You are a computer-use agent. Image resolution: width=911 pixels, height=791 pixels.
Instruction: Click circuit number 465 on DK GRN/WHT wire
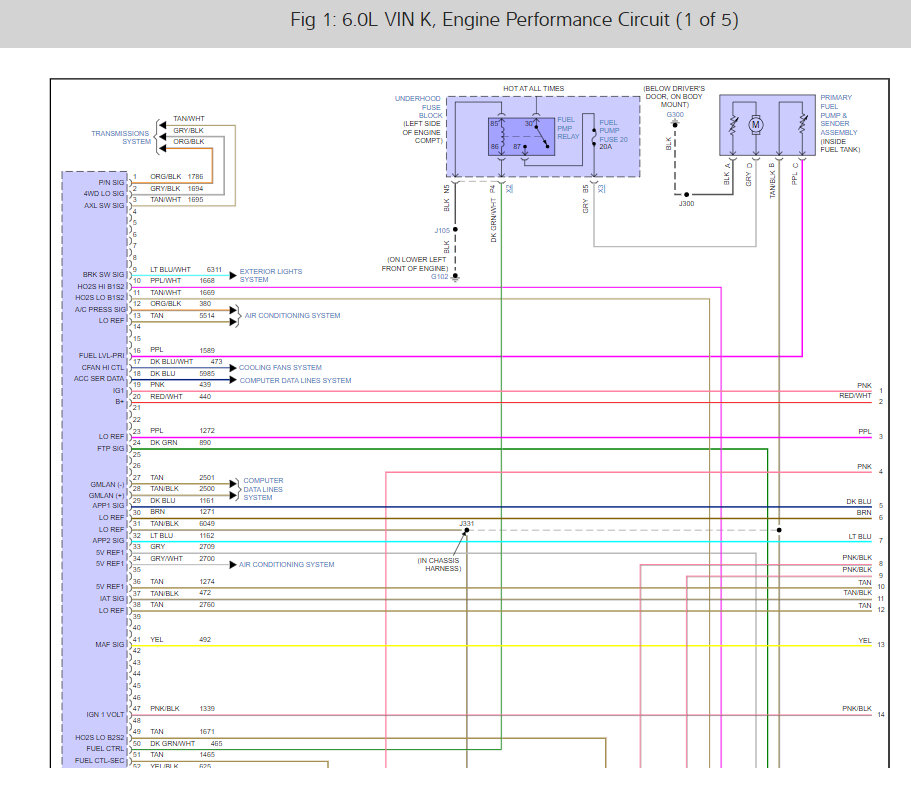point(217,743)
